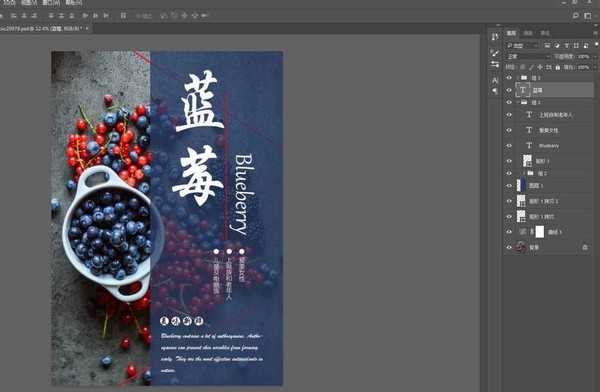Select the Zoom 3D camera mode icon
This screenshot has width=600, height=392.
(205, 16)
